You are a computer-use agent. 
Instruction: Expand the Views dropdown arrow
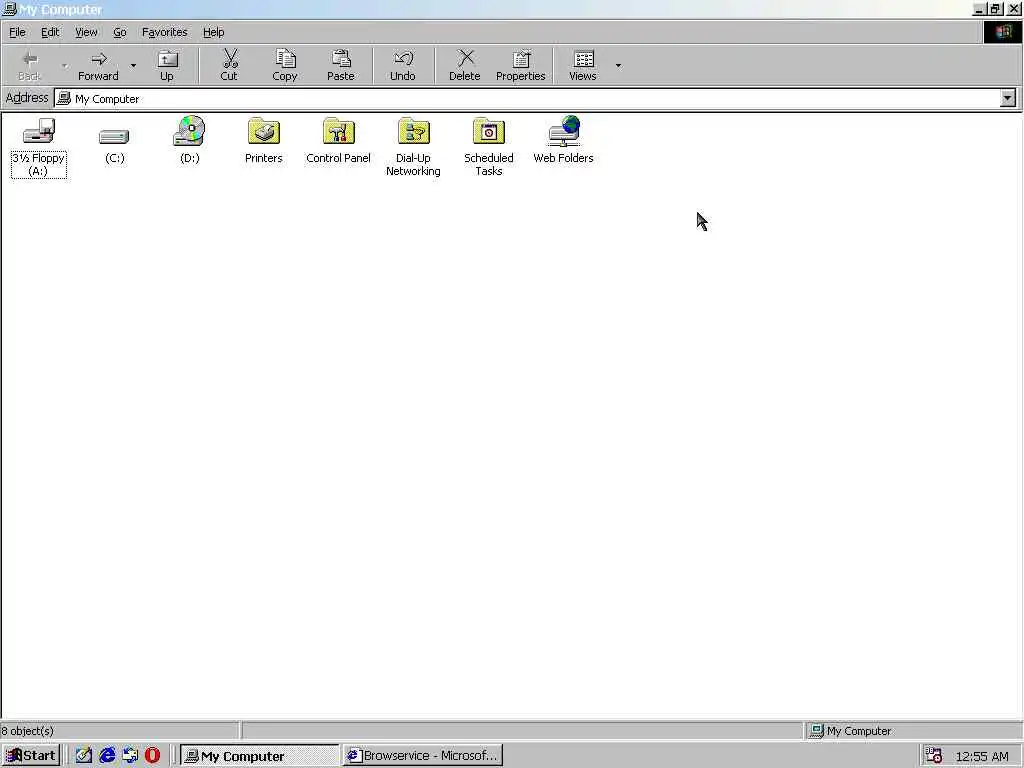click(618, 65)
